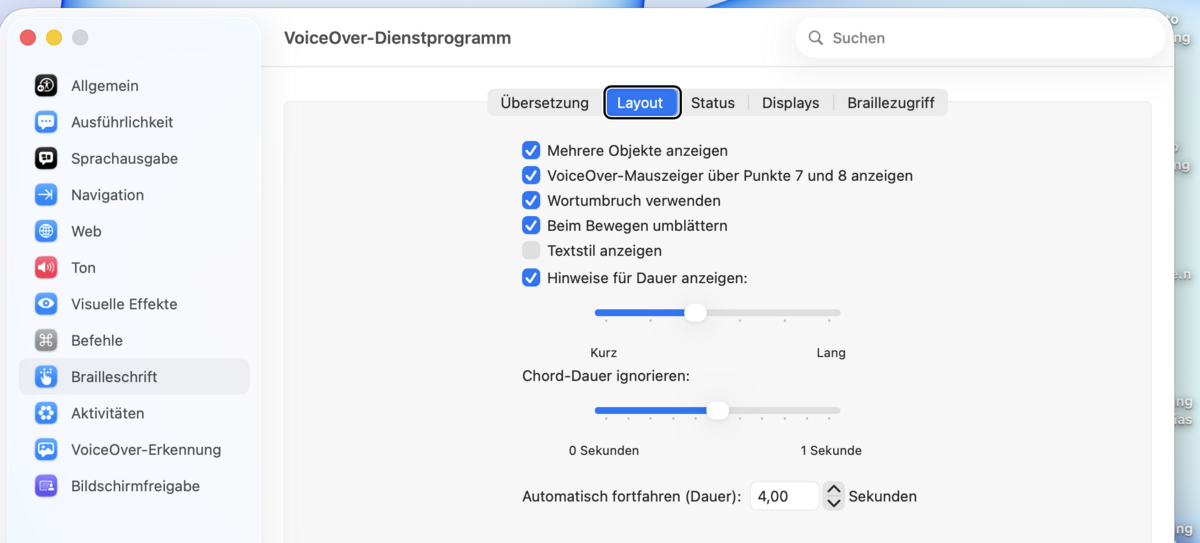This screenshot has height=543, width=1200.
Task: Click the Aktivitäten sidebar icon
Action: click(x=46, y=413)
